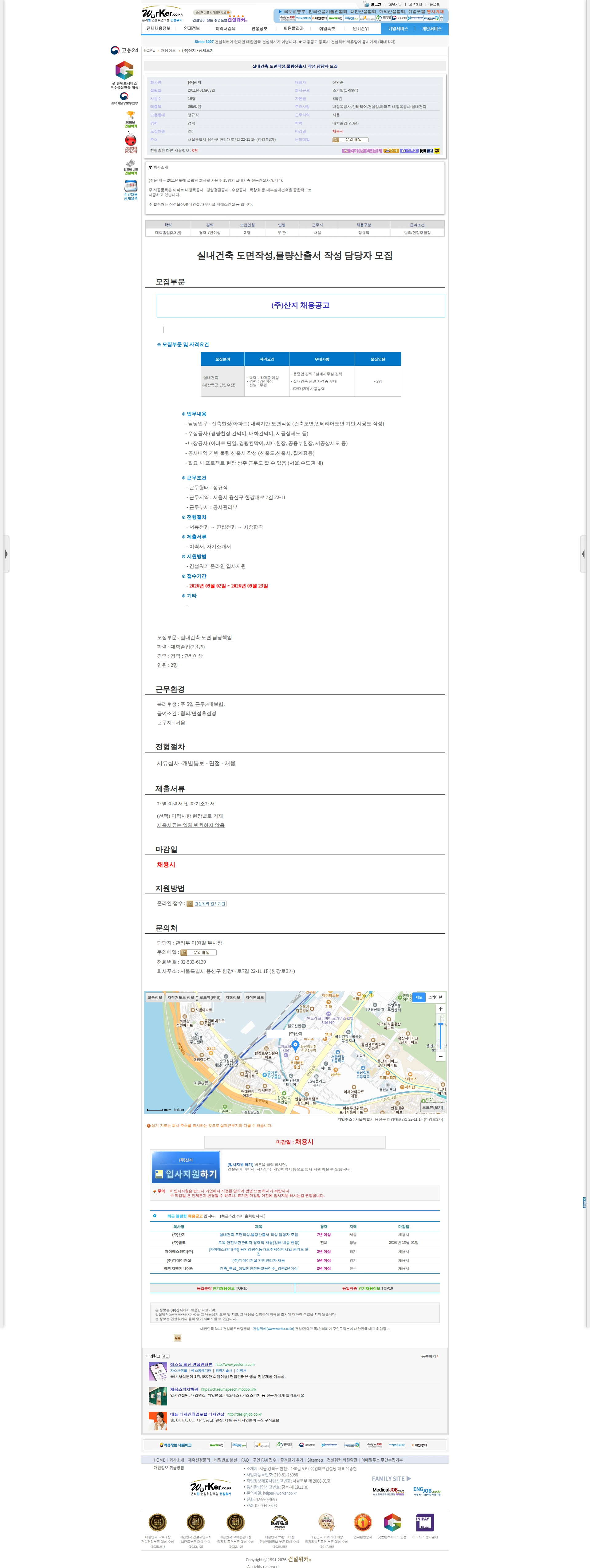Click the 주간채용 공채달력 calendar icon

[x=130, y=190]
